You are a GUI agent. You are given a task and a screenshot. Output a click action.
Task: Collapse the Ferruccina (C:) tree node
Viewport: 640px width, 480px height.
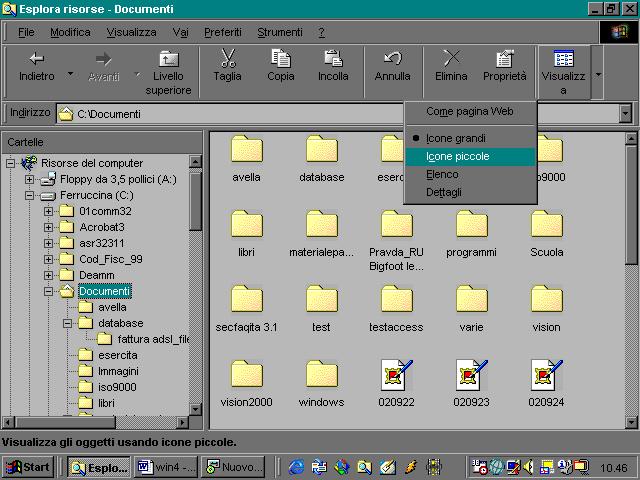(29, 196)
